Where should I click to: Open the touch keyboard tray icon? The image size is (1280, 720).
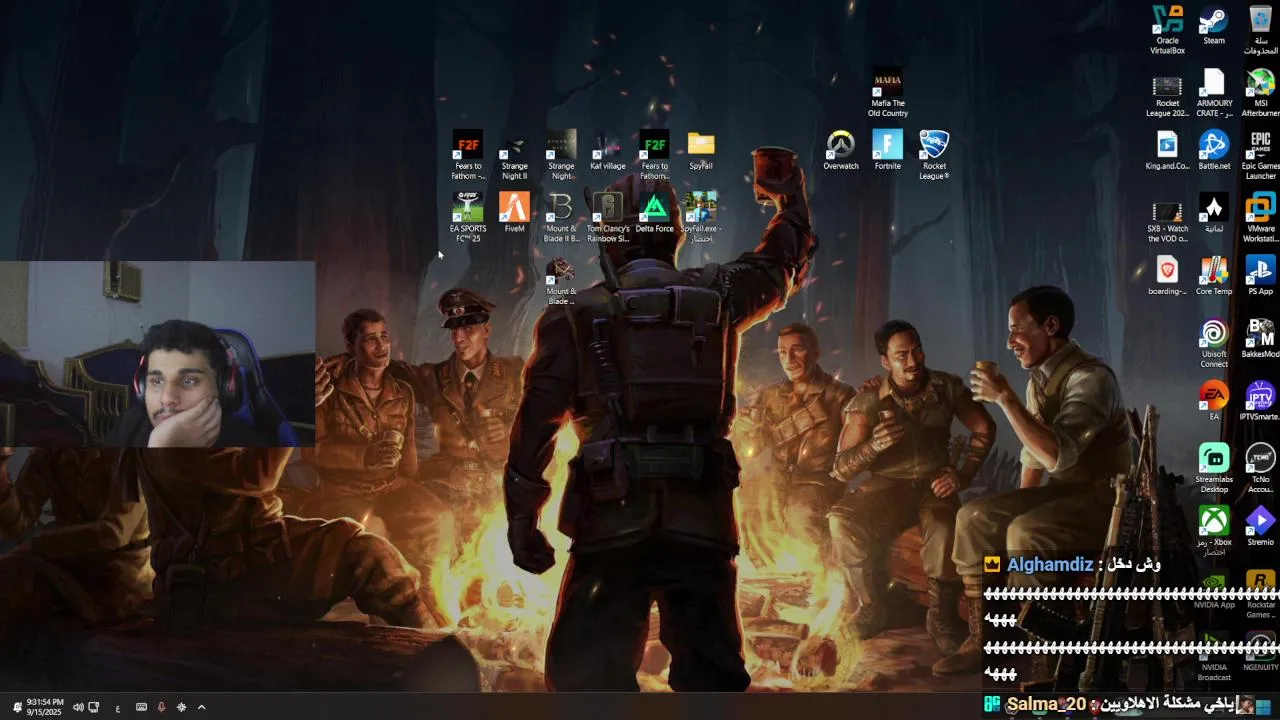coord(141,707)
